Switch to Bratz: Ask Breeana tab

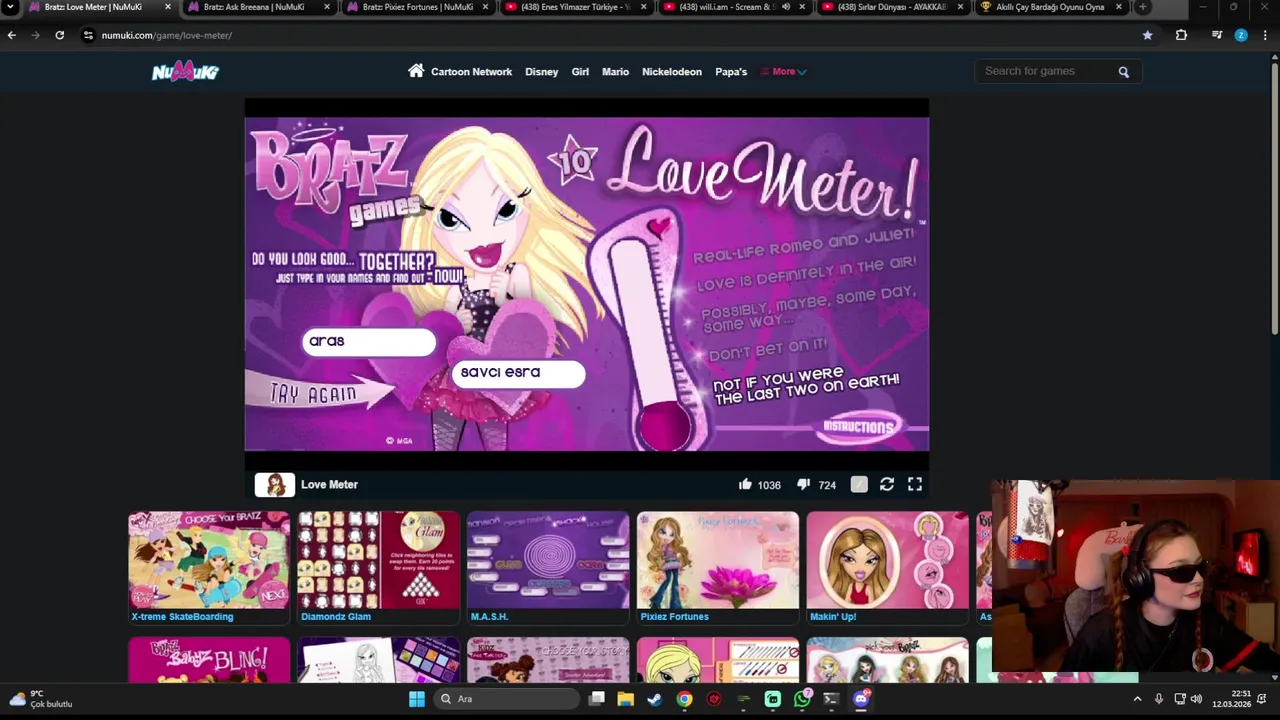pyautogui.click(x=257, y=7)
